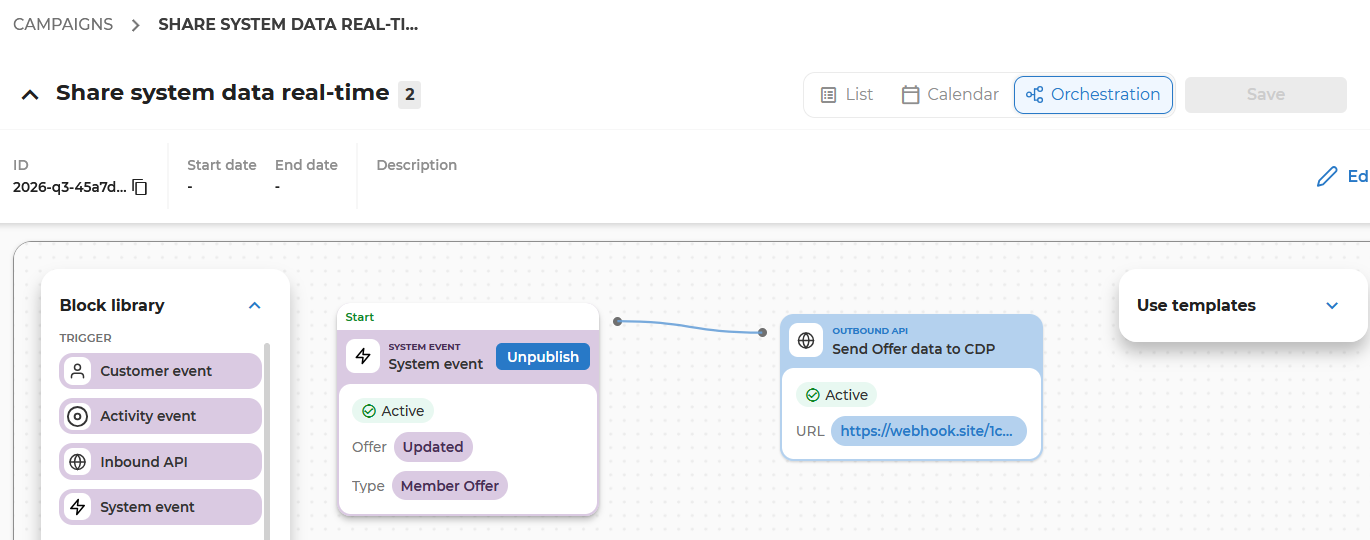Click the lightning icon in the Block library
Image resolution: width=1370 pixels, height=540 pixels.
point(77,507)
